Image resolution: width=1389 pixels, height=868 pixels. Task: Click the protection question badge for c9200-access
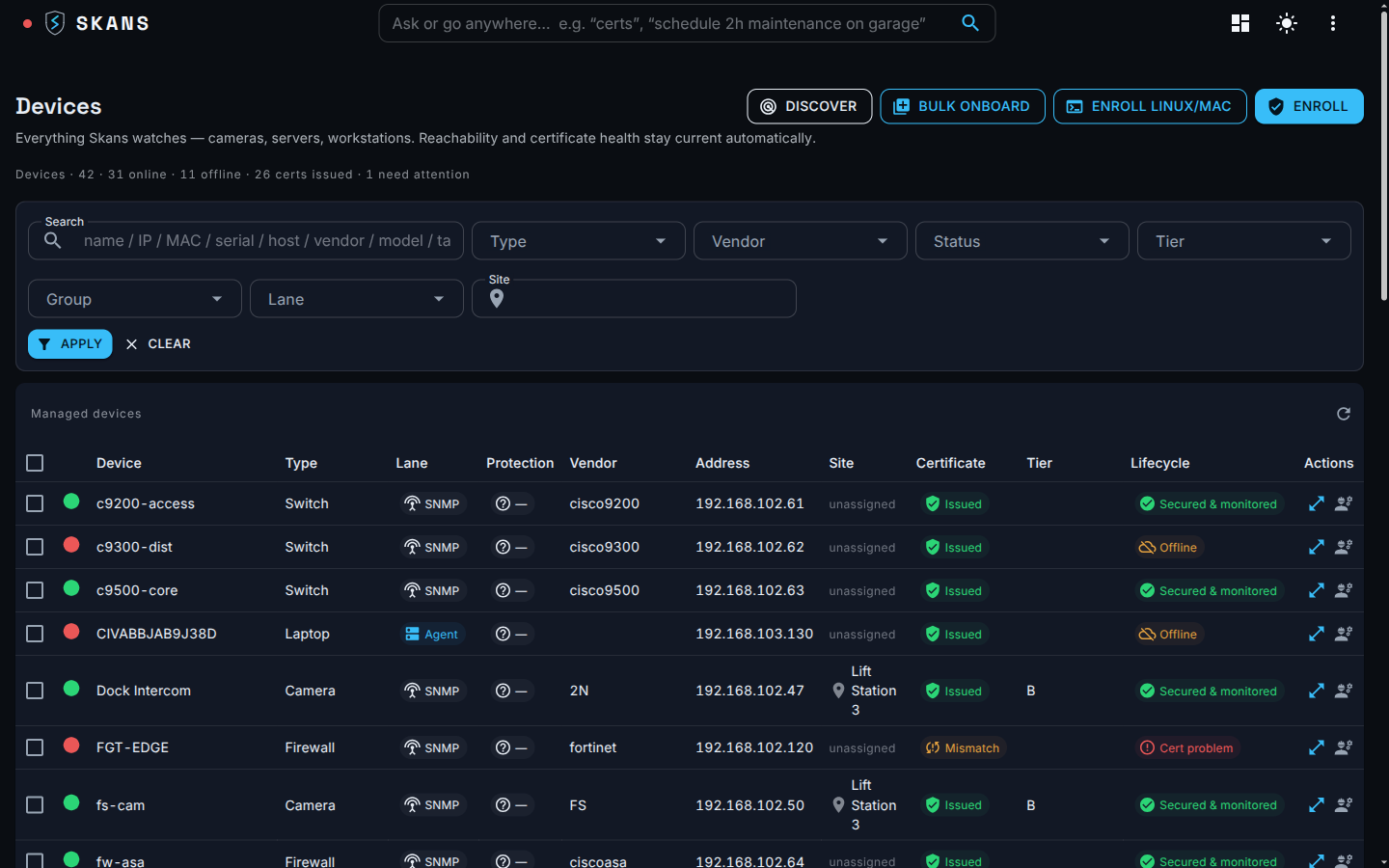coord(511,503)
